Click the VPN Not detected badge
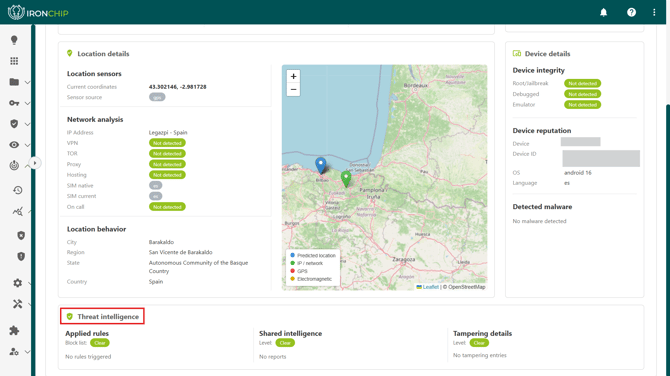 167,143
